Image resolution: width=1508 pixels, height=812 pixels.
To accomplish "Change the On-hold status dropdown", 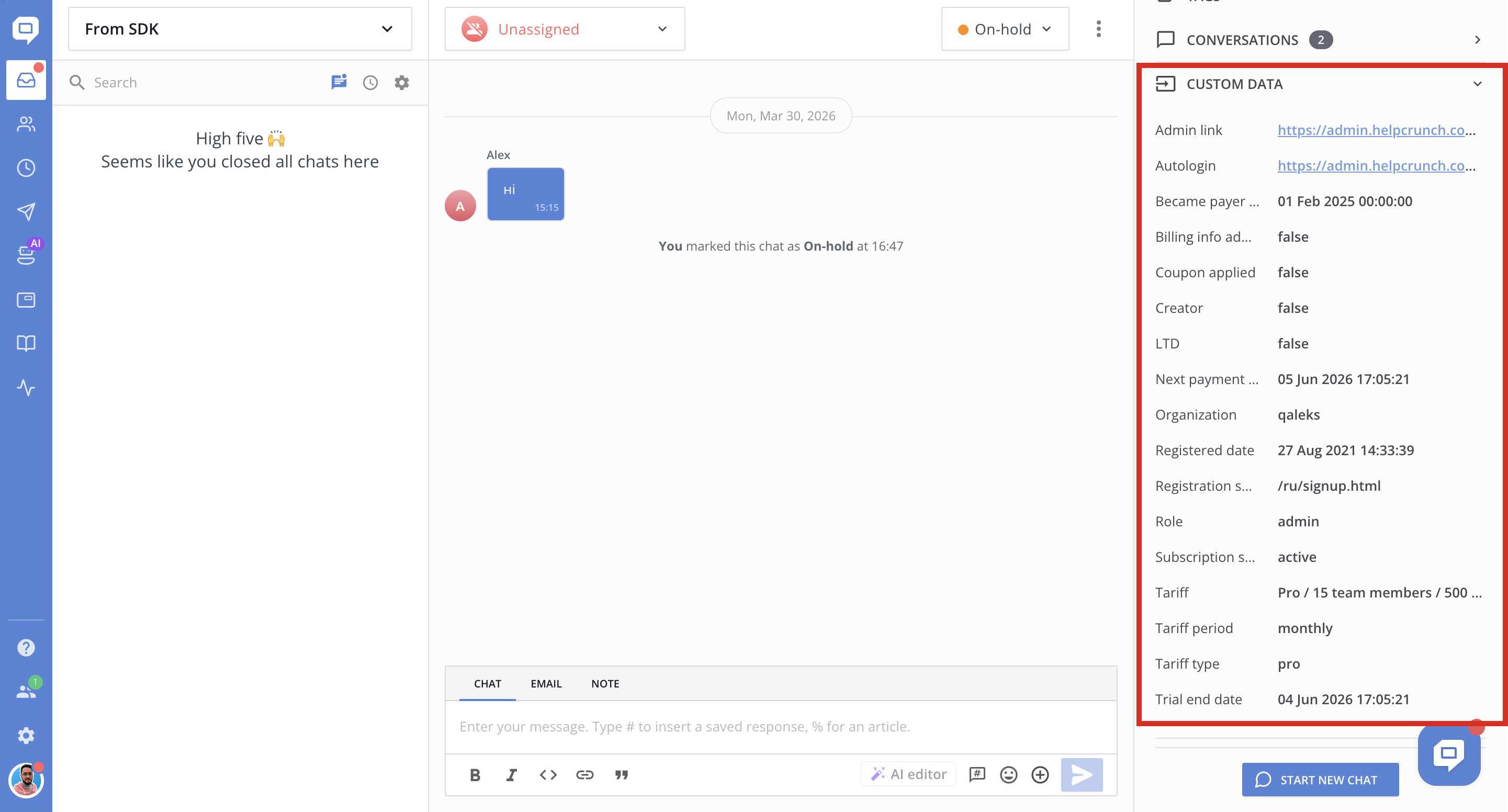I will pyautogui.click(x=1005, y=29).
